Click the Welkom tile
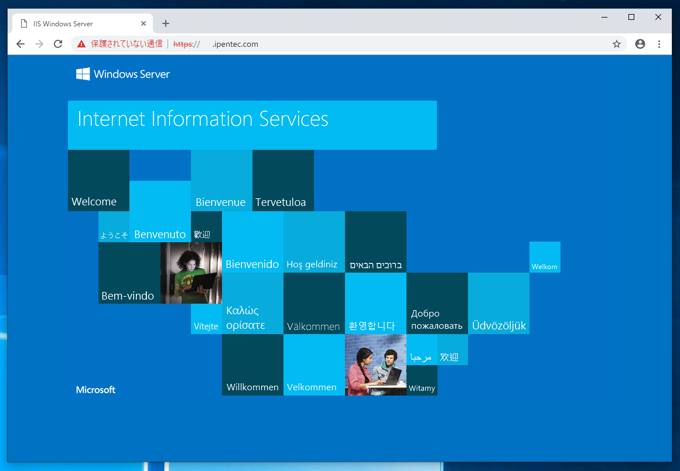Image resolution: width=680 pixels, height=471 pixels. point(545,257)
